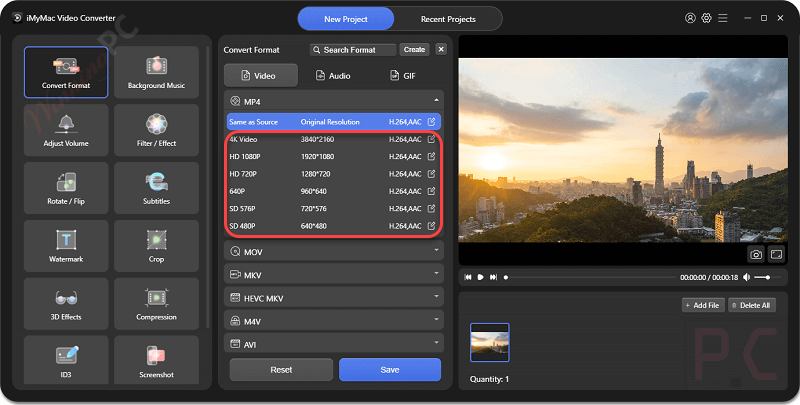Select the Recent Projects tab
The width and height of the screenshot is (800, 405).
coord(448,19)
